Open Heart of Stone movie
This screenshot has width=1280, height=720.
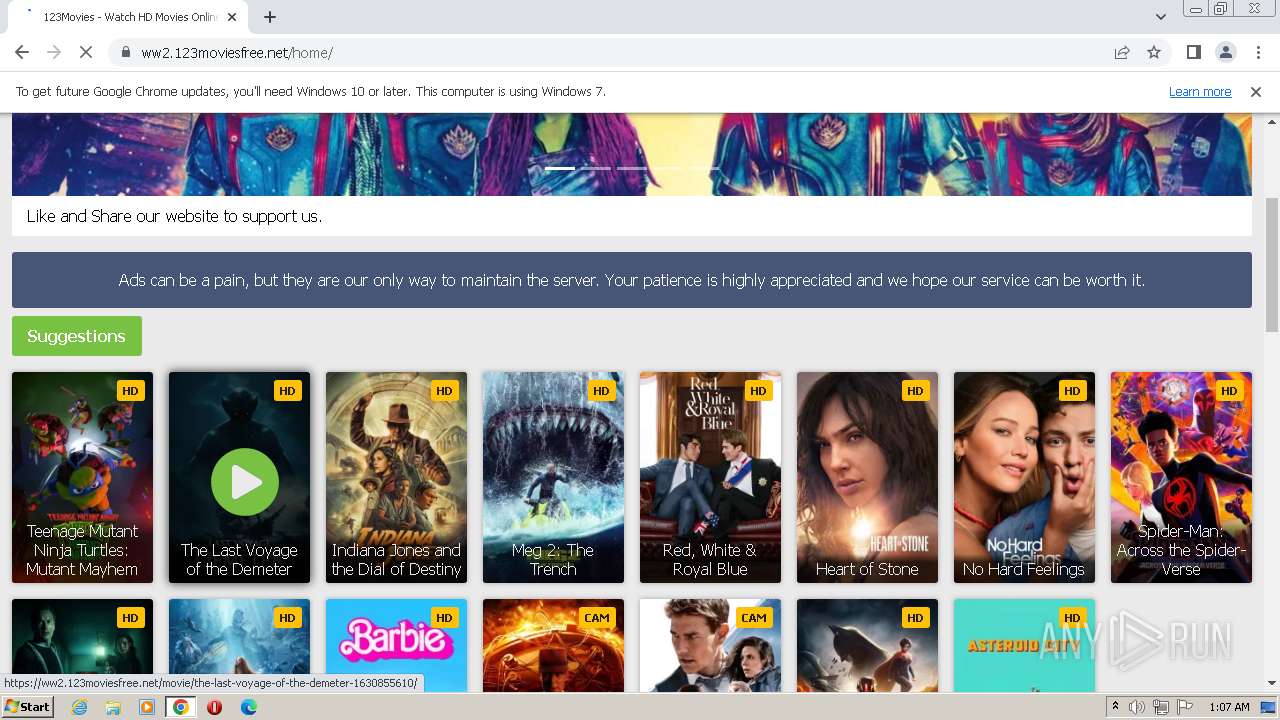tap(867, 477)
